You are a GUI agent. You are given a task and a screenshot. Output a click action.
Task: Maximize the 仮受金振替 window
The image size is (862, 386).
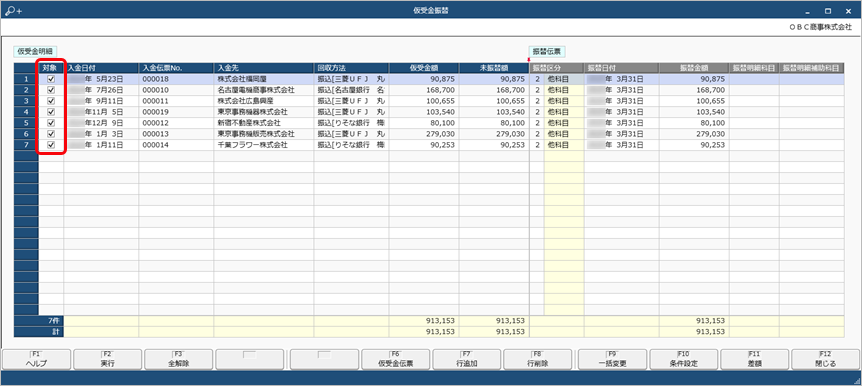point(828,10)
